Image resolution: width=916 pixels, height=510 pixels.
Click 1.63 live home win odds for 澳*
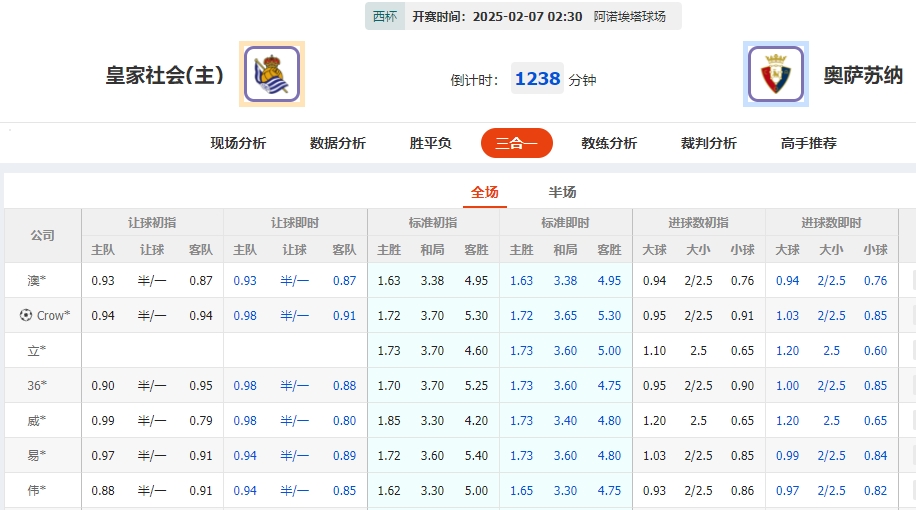tap(521, 281)
